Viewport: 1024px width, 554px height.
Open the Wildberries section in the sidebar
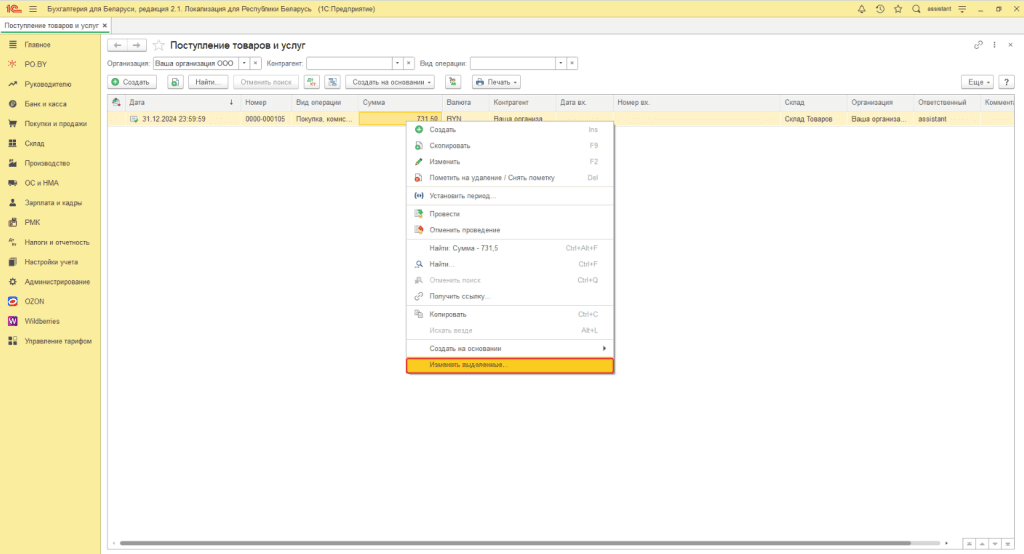click(42, 321)
